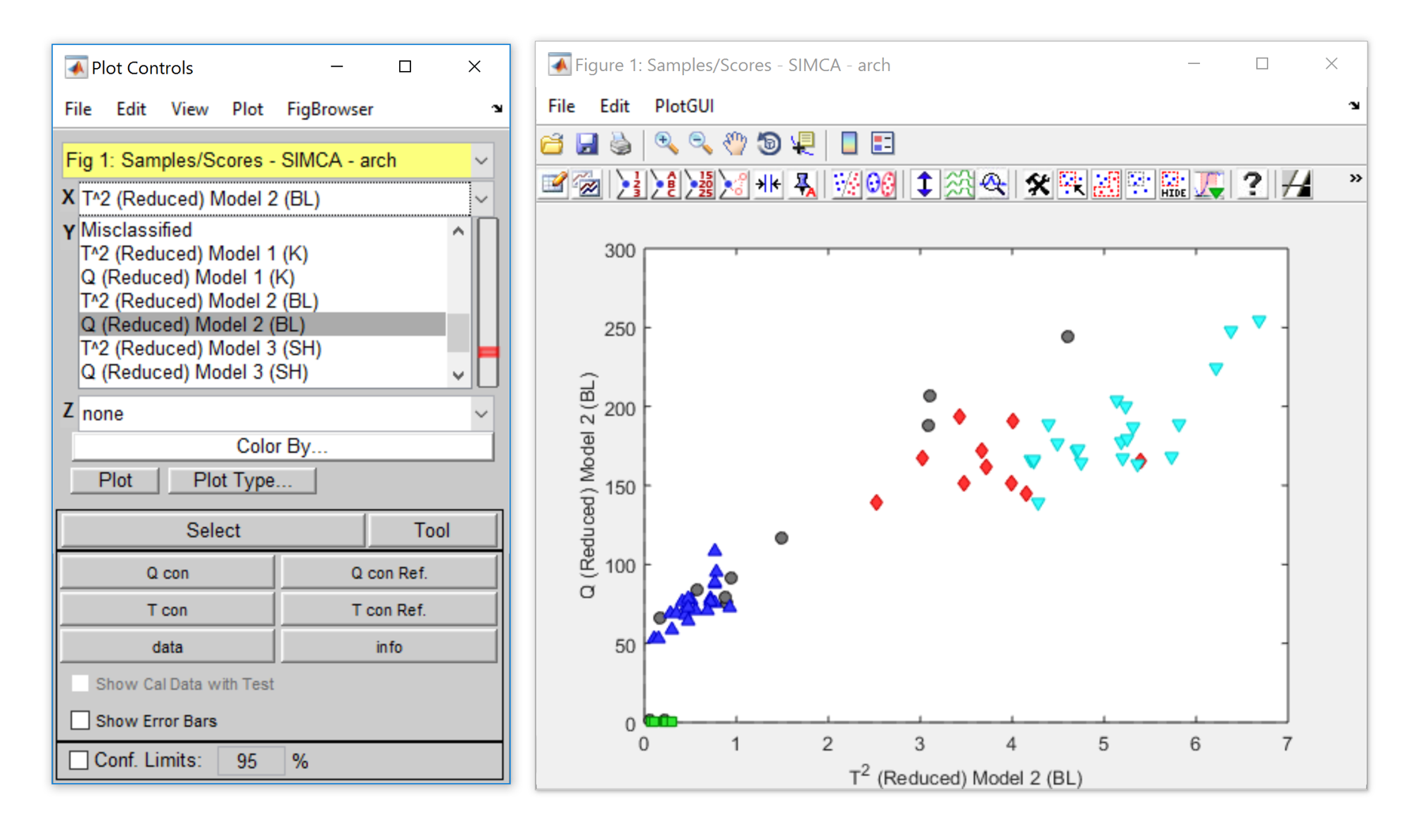Click the Color By... button
The width and height of the screenshot is (1423, 840).
(x=282, y=446)
